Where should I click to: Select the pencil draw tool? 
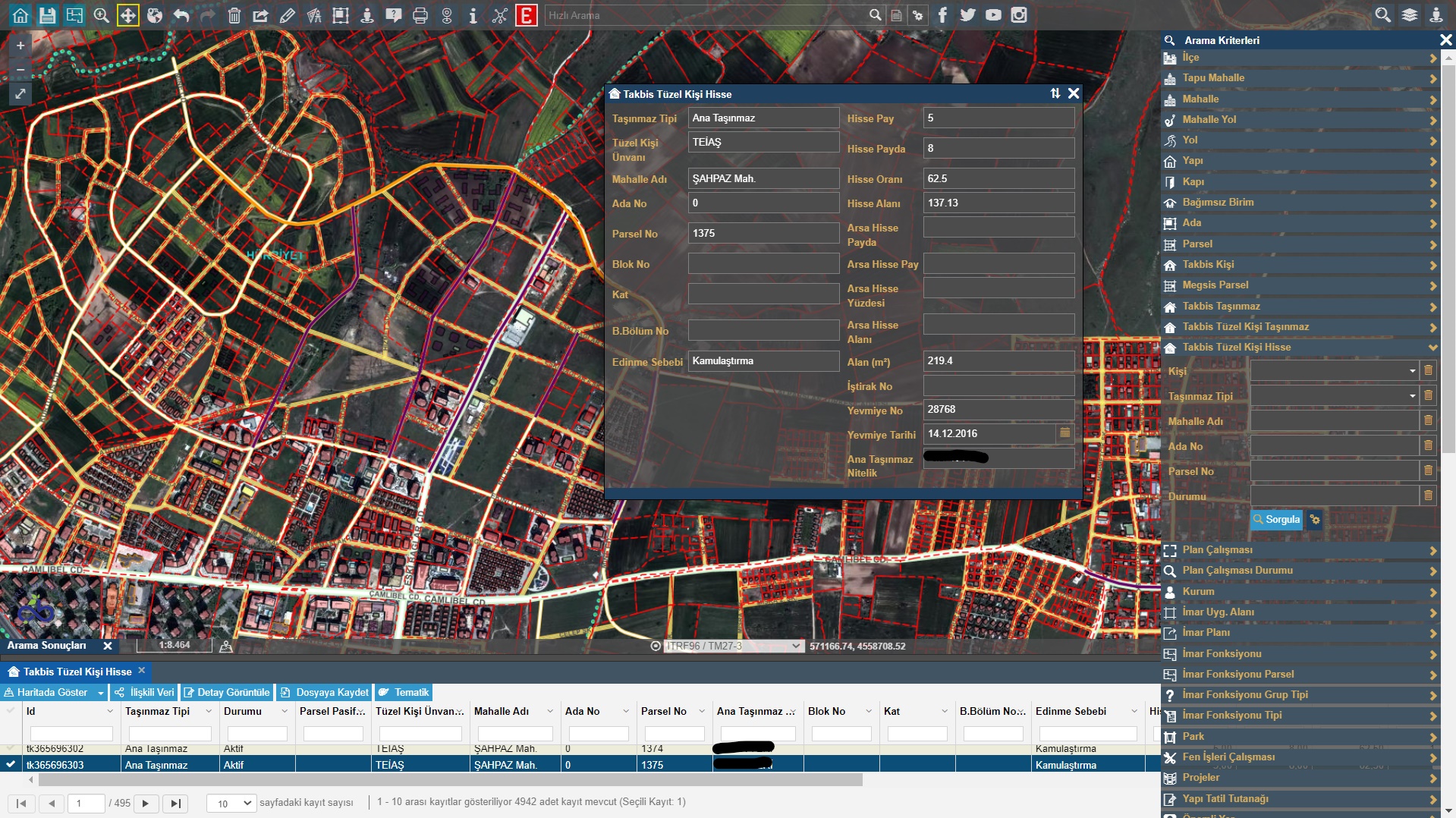[288, 15]
